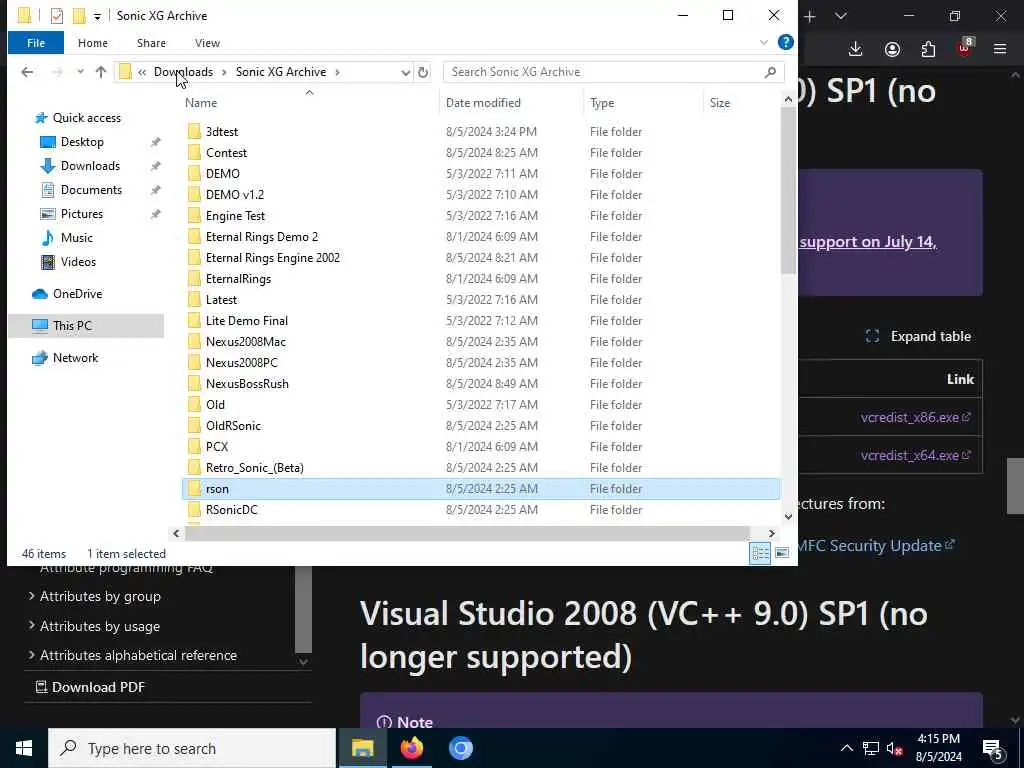Screen dimensions: 1024x768
Task: Open Desktop in the navigation pane
Action: pyautogui.click(x=82, y=142)
